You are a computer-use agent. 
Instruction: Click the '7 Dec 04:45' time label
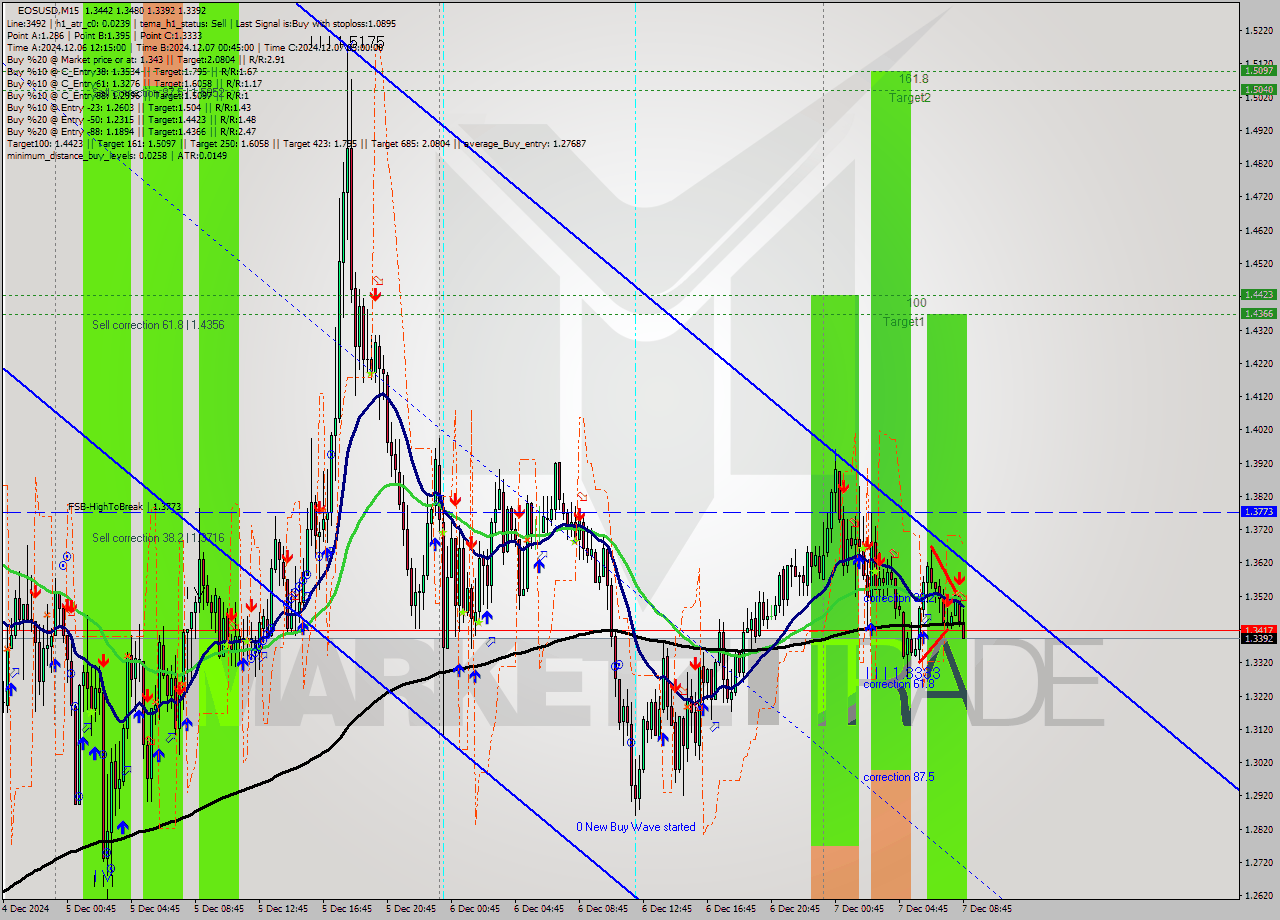click(x=922, y=909)
